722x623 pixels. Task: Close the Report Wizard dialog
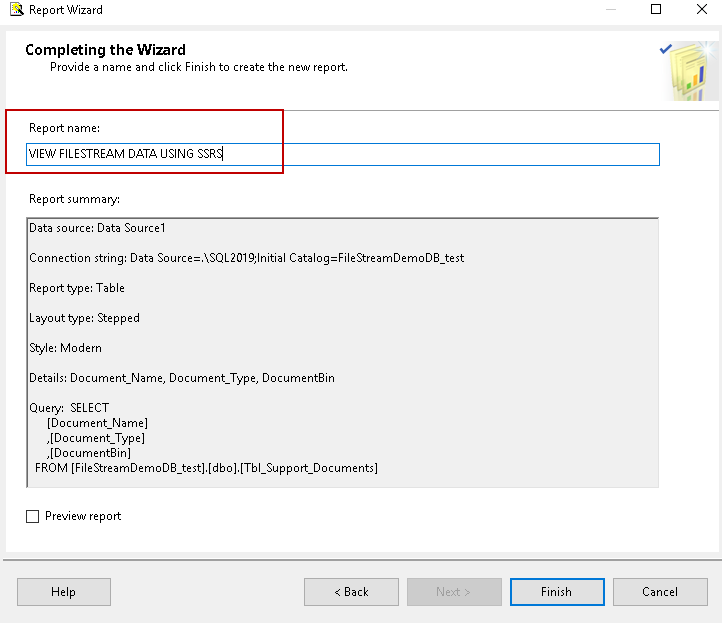[701, 10]
